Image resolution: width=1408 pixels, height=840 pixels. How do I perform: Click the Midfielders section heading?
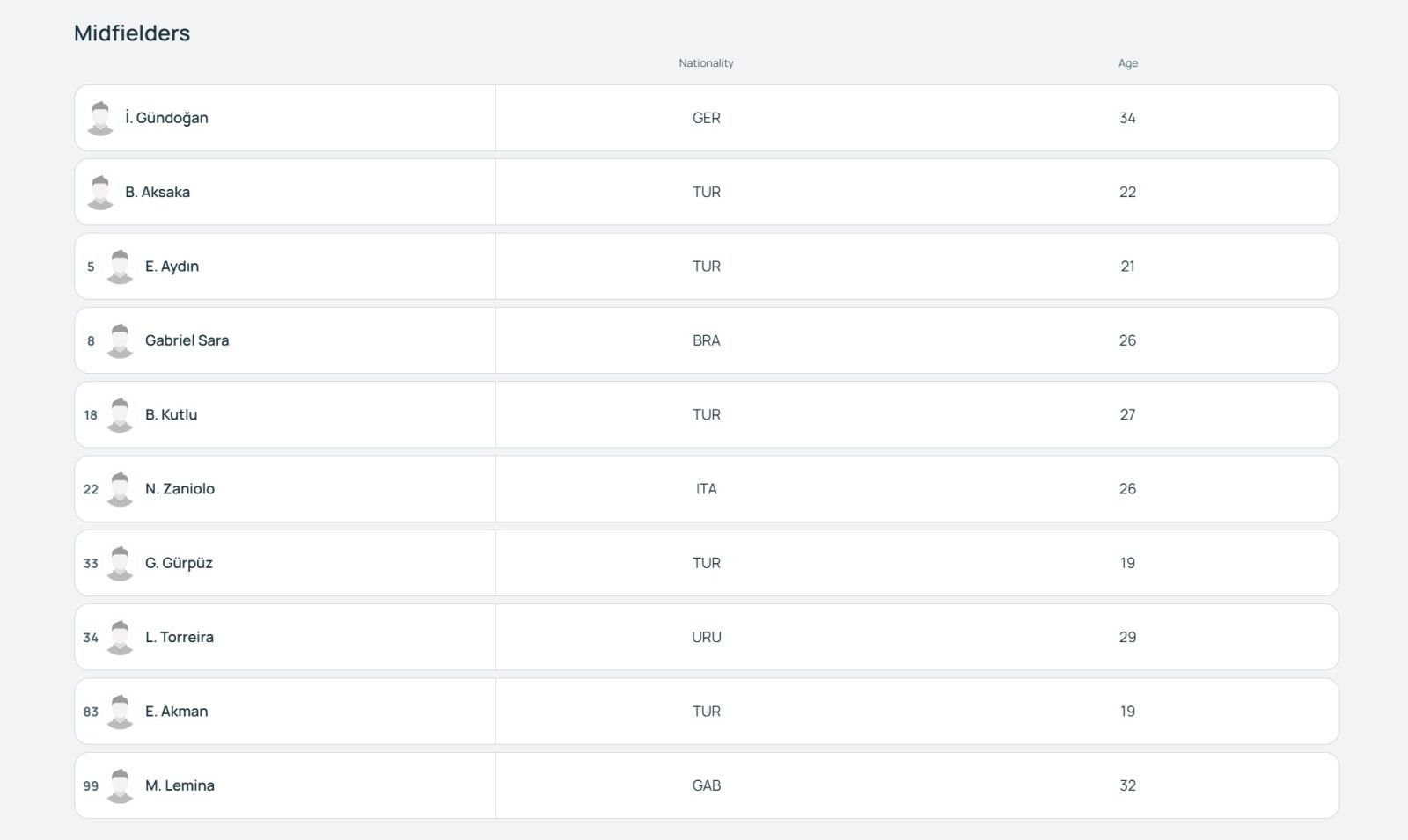pyautogui.click(x=132, y=33)
